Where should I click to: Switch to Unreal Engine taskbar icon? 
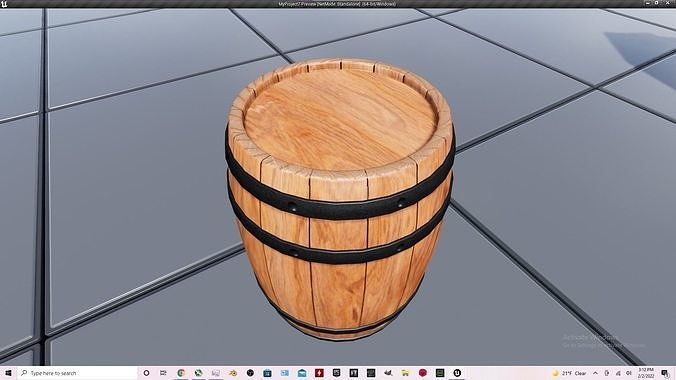point(457,373)
